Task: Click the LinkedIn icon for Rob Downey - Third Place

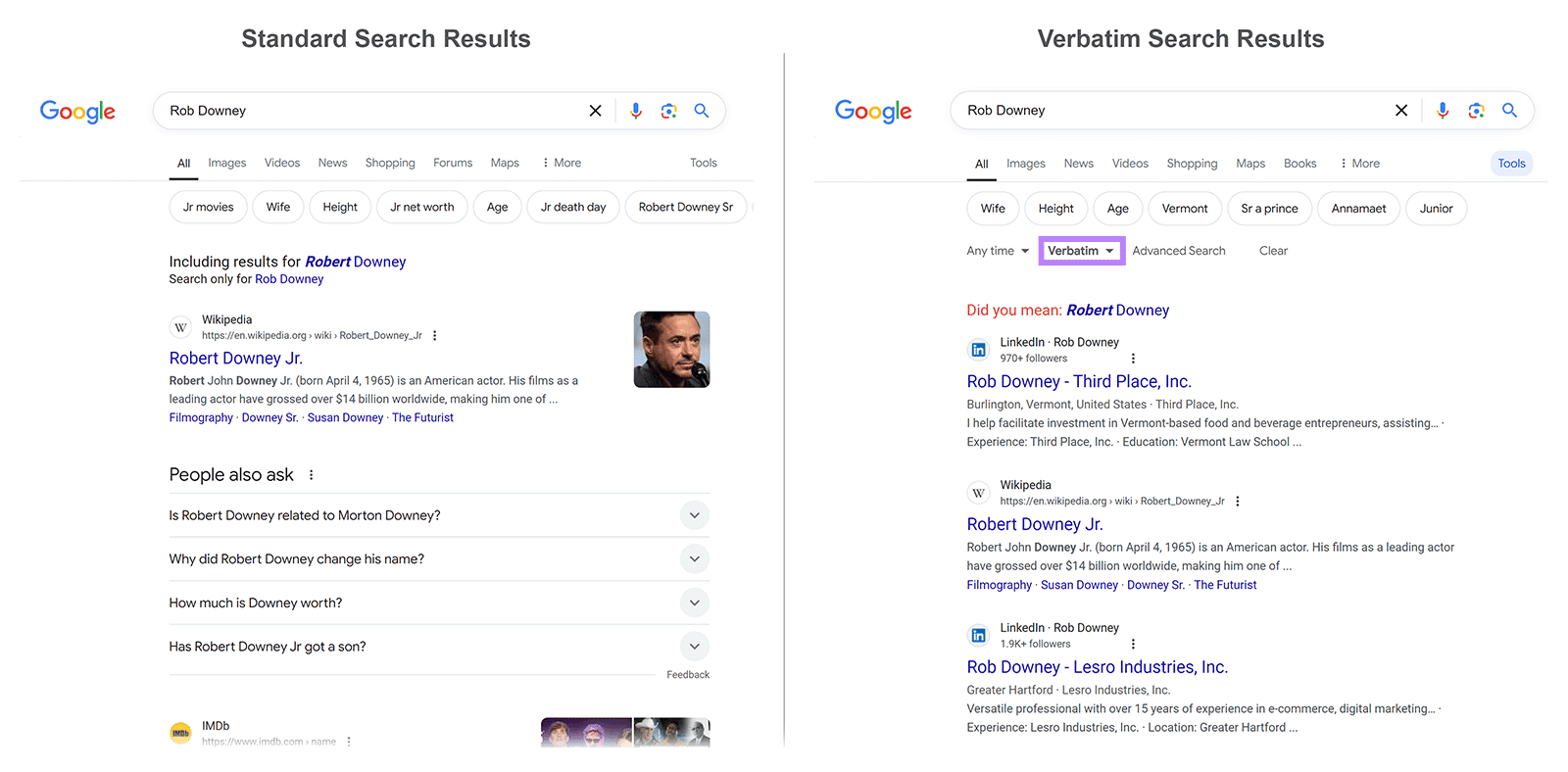Action: pyautogui.click(x=978, y=349)
